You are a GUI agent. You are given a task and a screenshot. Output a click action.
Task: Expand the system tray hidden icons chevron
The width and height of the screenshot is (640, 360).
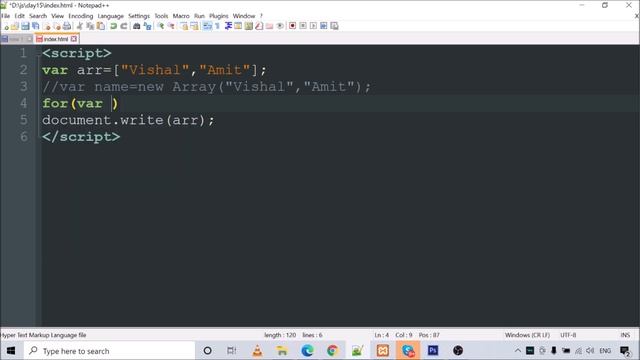click(518, 351)
